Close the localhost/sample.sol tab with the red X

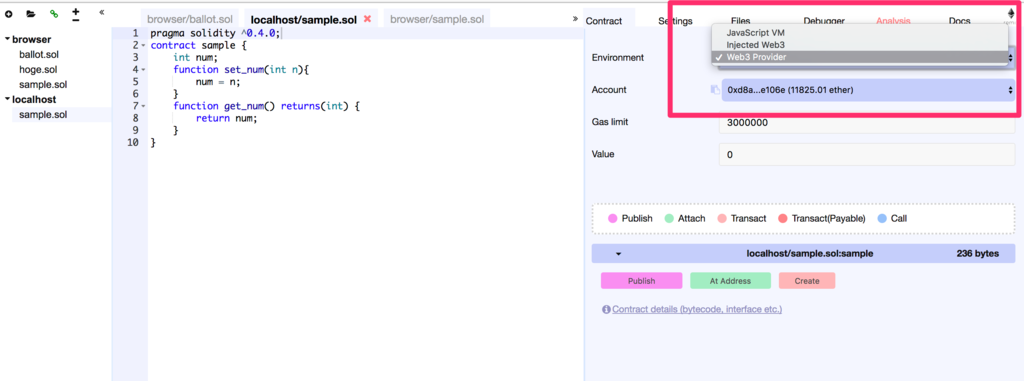[367, 19]
